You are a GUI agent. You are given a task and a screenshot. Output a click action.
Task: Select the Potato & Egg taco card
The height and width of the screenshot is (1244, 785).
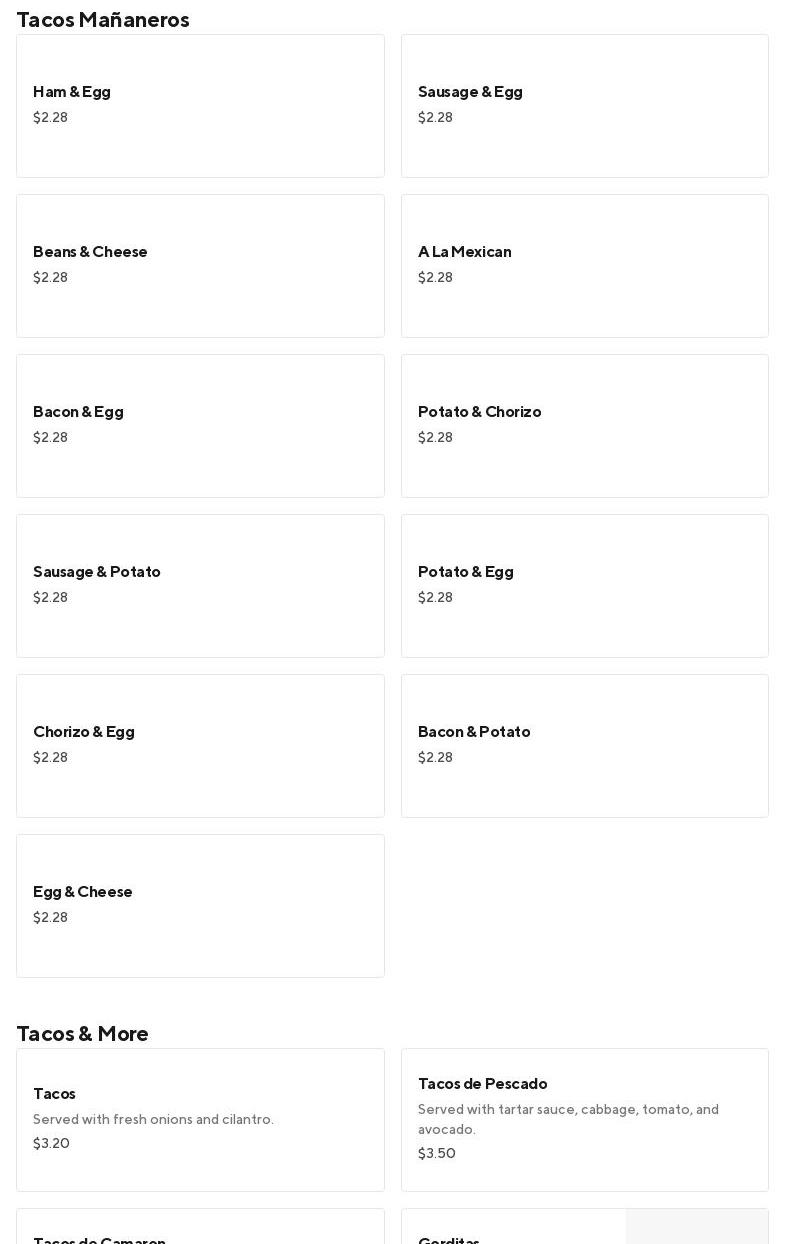[x=584, y=586]
